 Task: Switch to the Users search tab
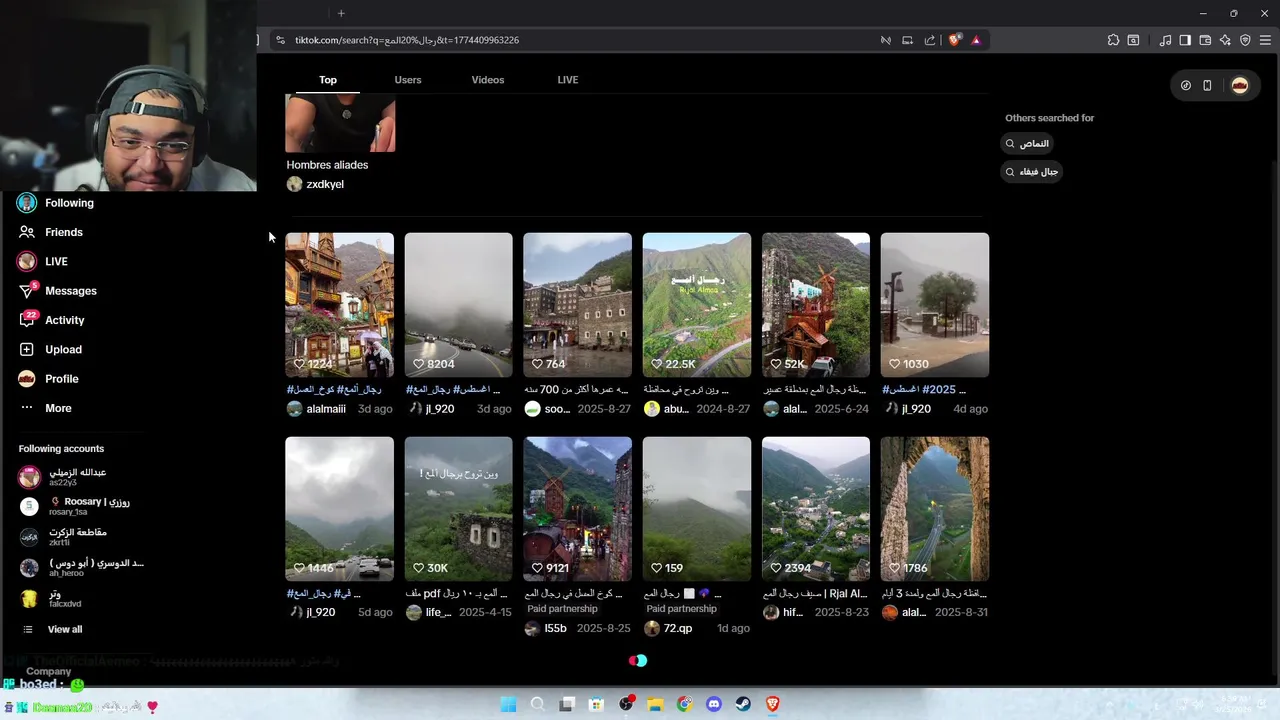408,80
